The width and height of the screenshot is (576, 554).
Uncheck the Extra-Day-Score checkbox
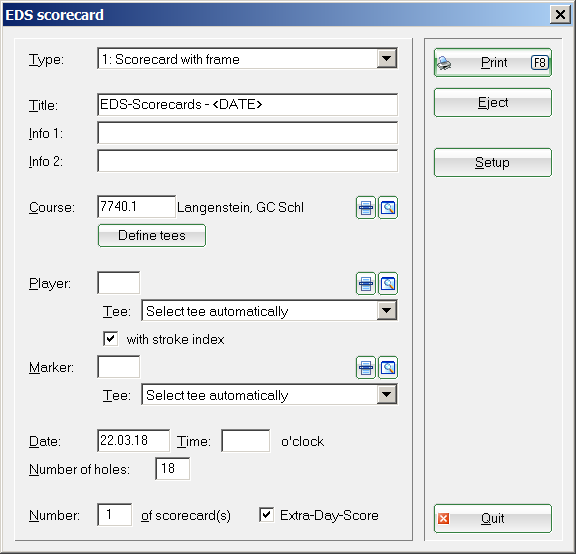coord(266,515)
